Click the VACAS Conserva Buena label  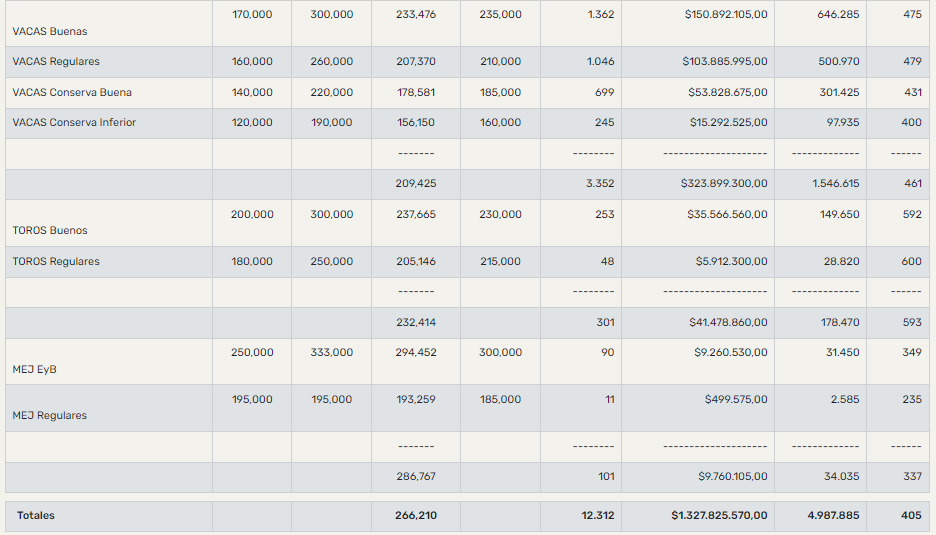[72, 92]
